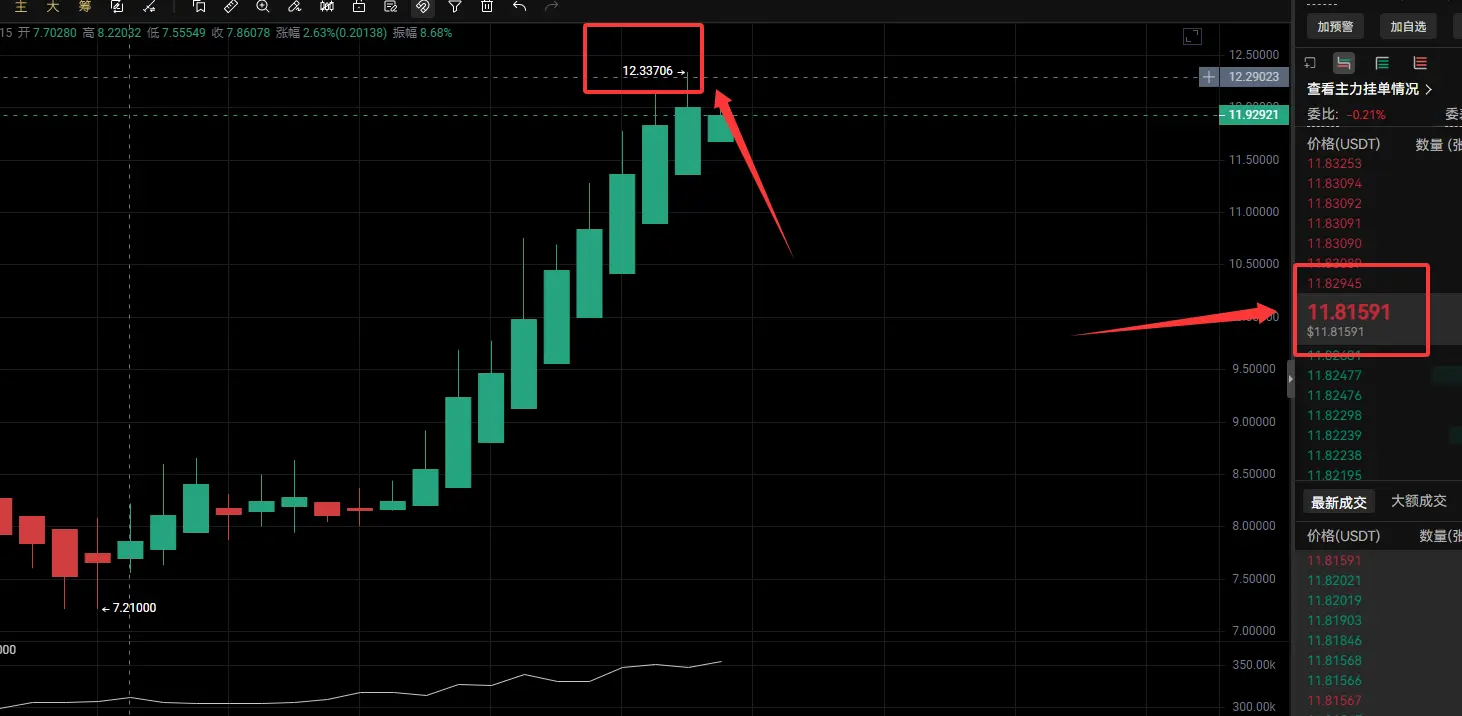Screen dimensions: 1462x716
Task: Click the 加自选 button
Action: (1407, 27)
